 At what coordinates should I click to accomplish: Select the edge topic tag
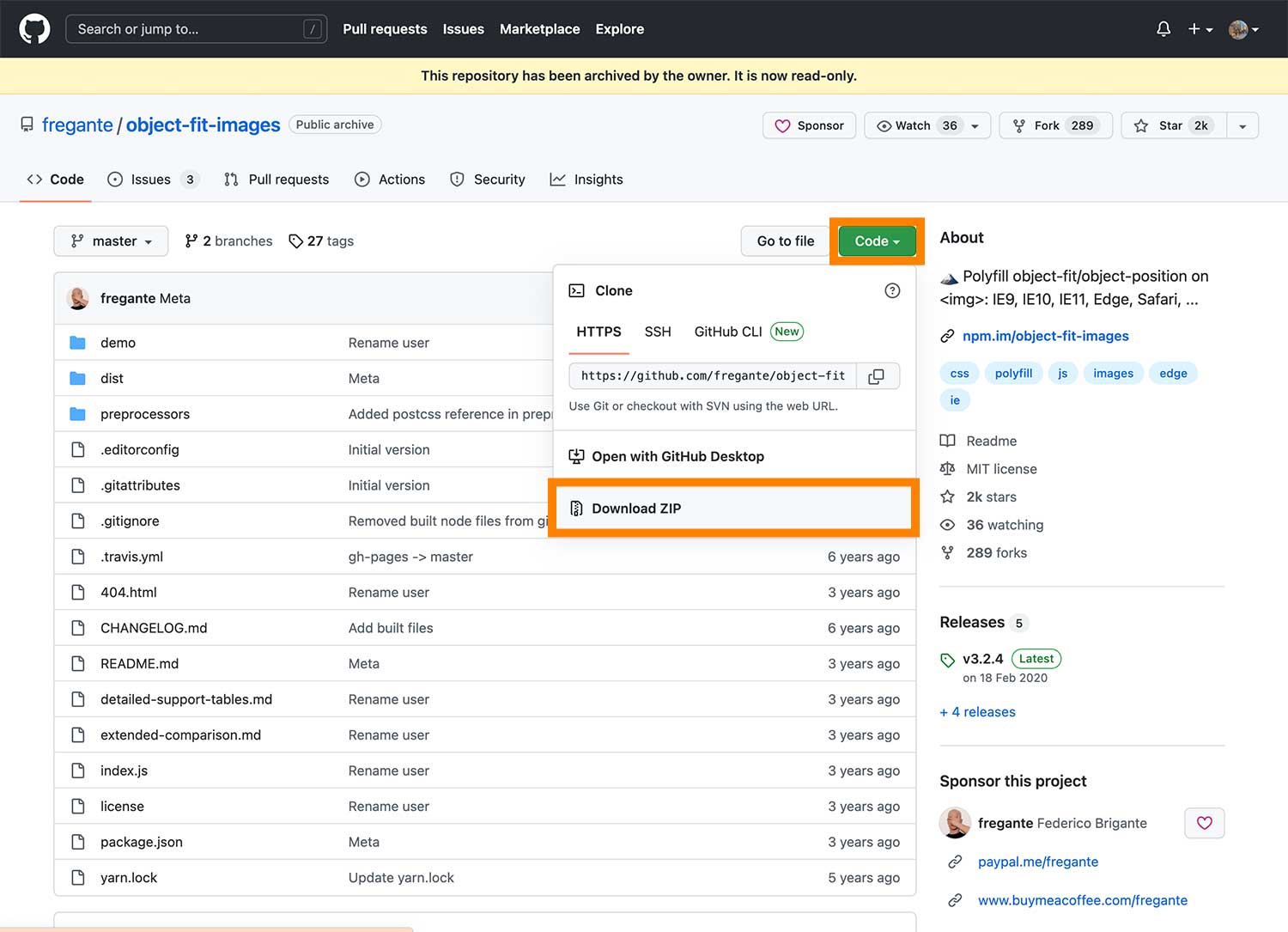(1173, 374)
